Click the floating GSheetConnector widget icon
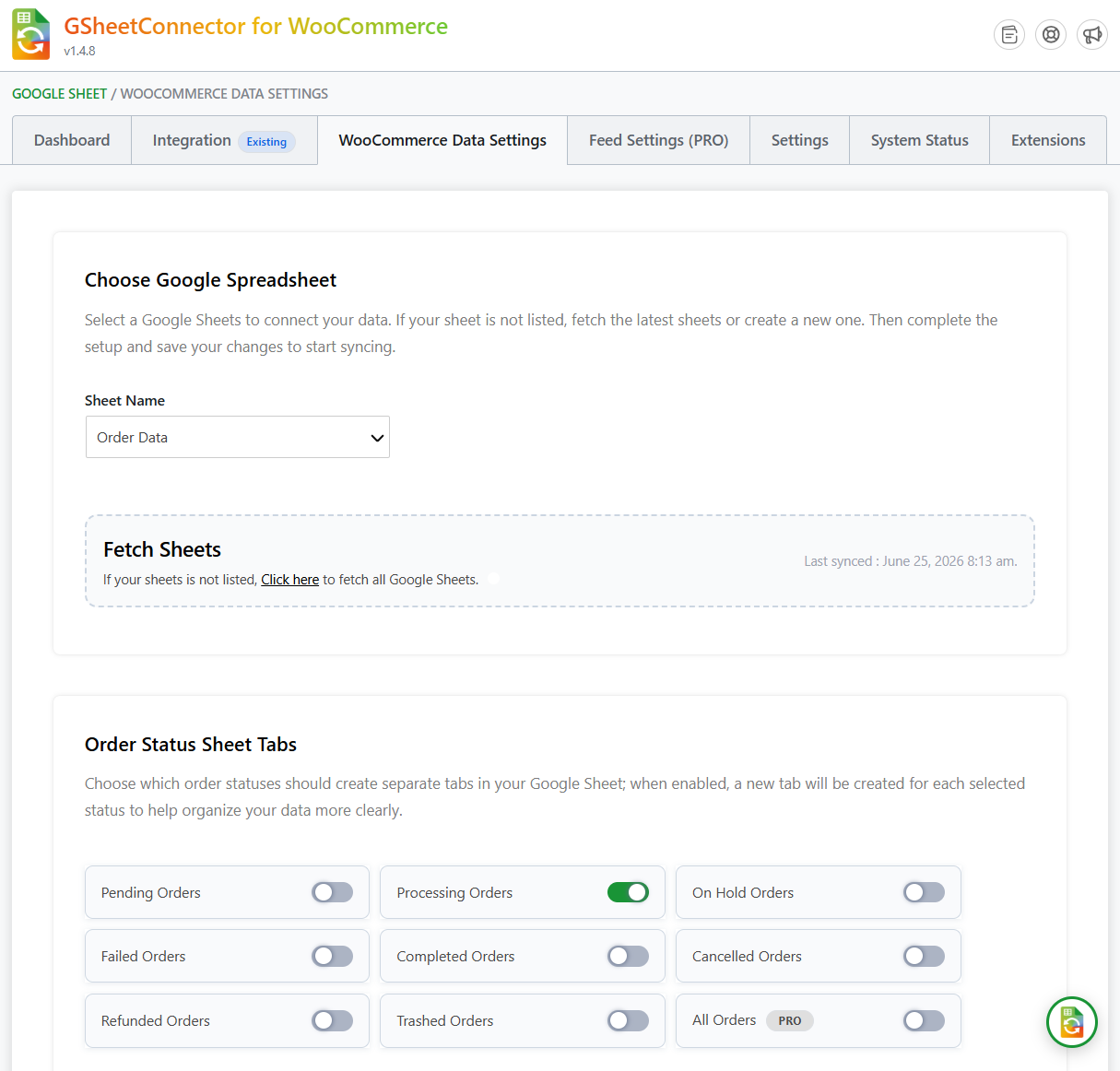Viewport: 1120px width, 1071px height. coord(1072,1022)
